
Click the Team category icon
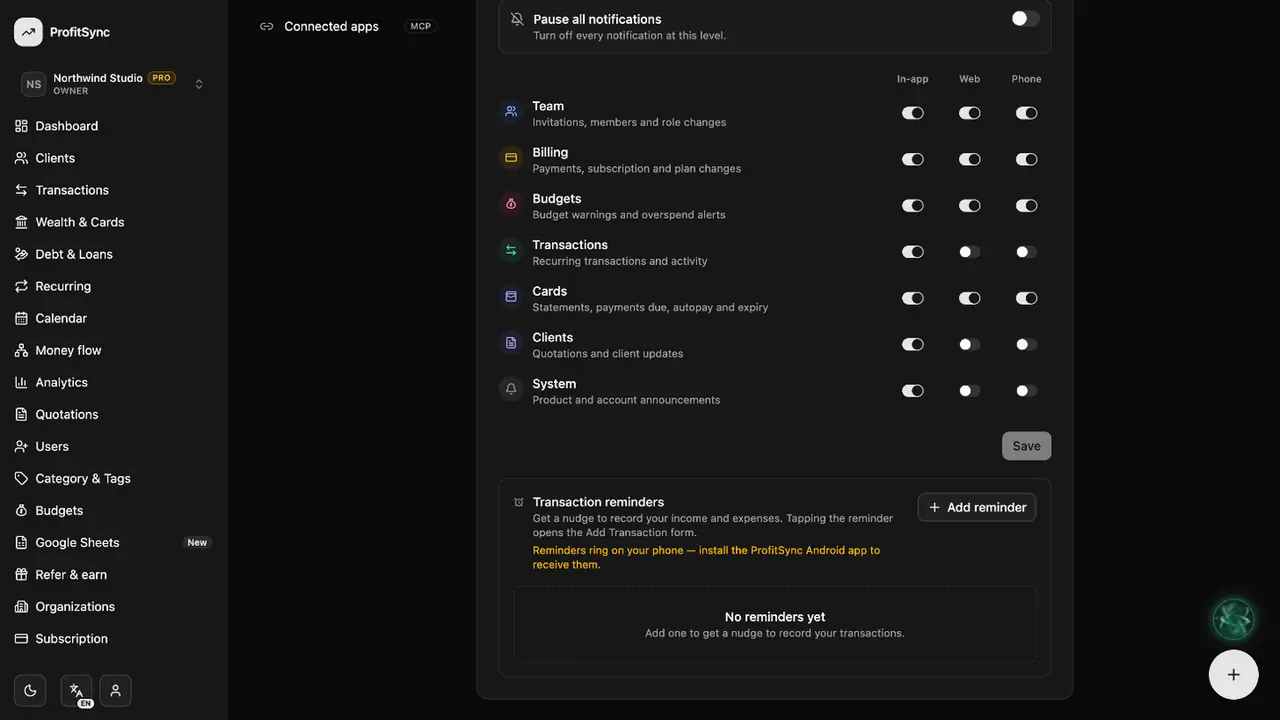(511, 112)
